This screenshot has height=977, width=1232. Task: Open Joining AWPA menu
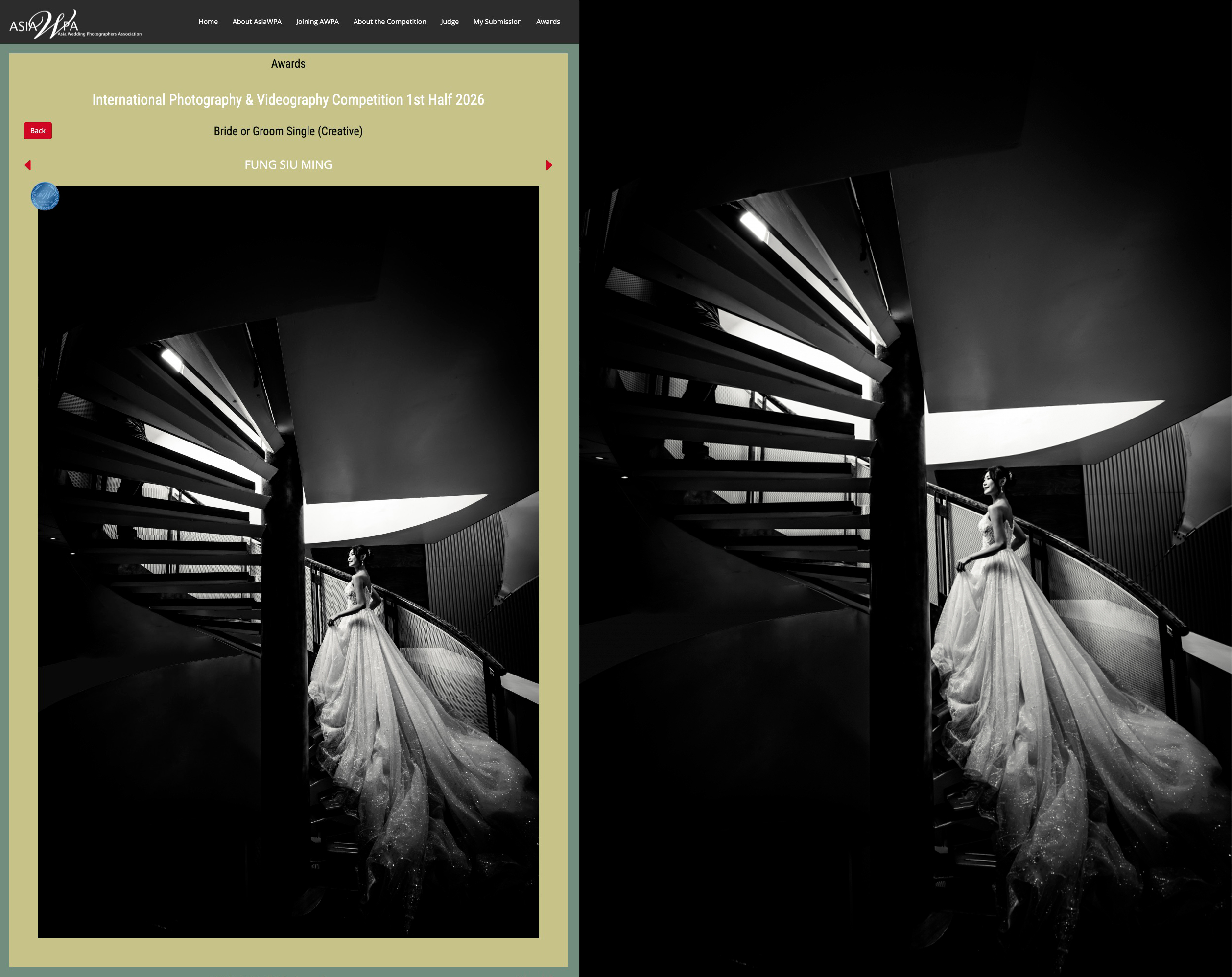317,22
